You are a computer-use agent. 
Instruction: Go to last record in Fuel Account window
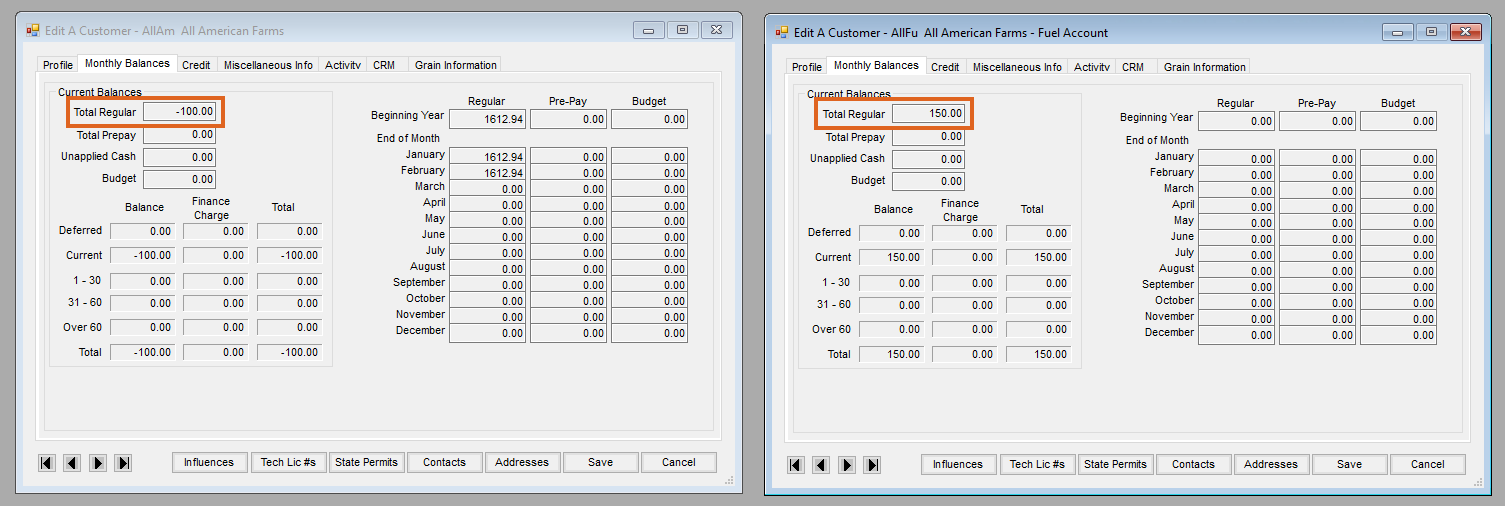click(x=872, y=465)
